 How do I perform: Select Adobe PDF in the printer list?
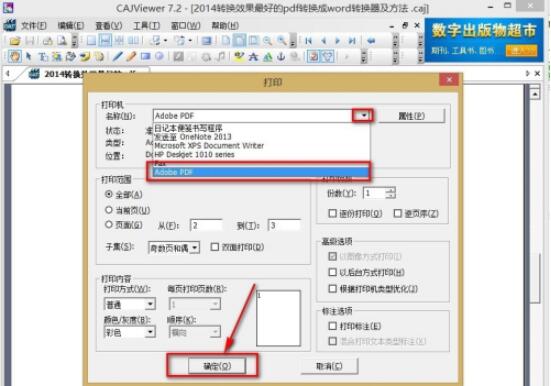pos(261,172)
